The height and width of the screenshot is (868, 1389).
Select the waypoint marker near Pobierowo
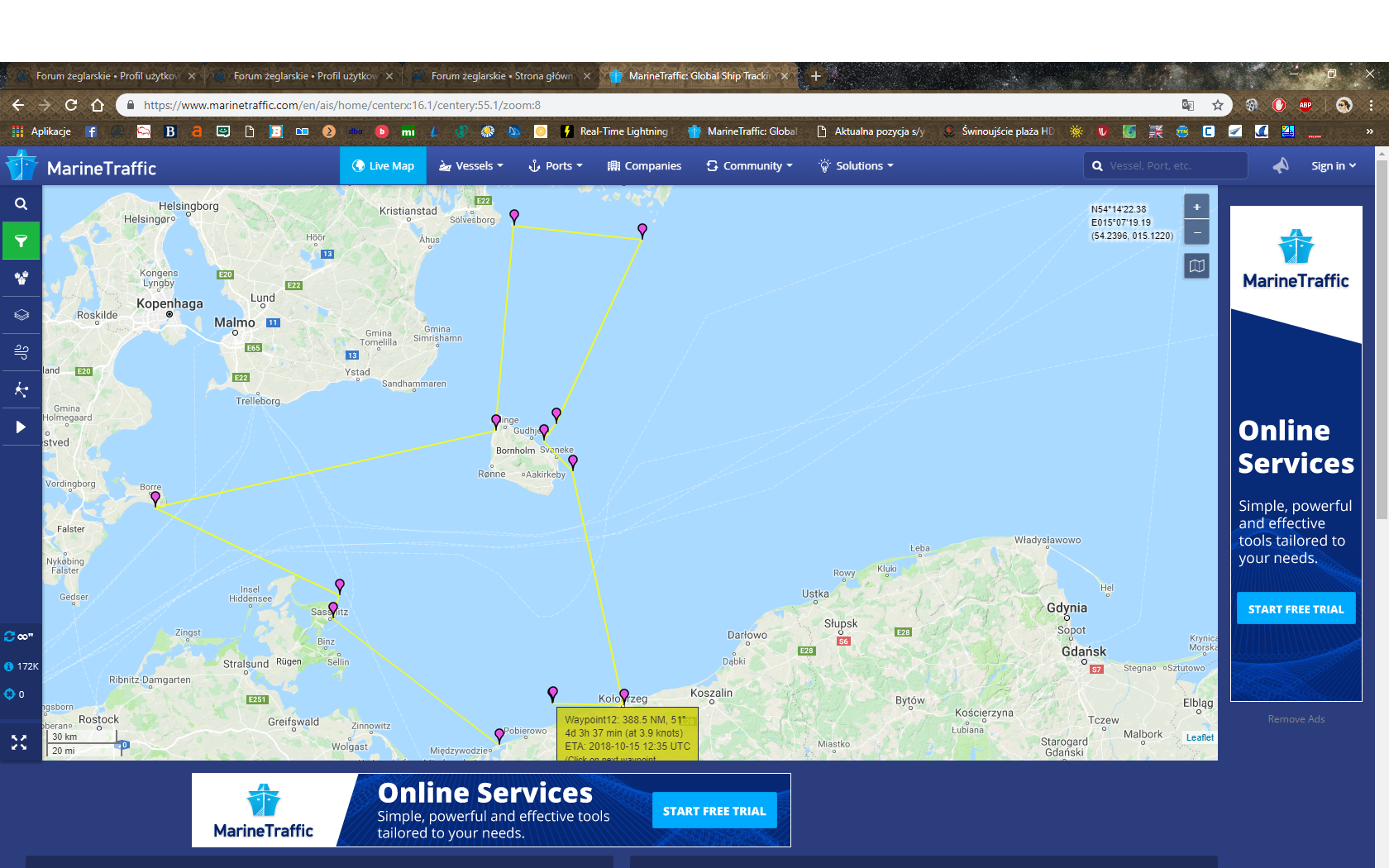click(499, 734)
